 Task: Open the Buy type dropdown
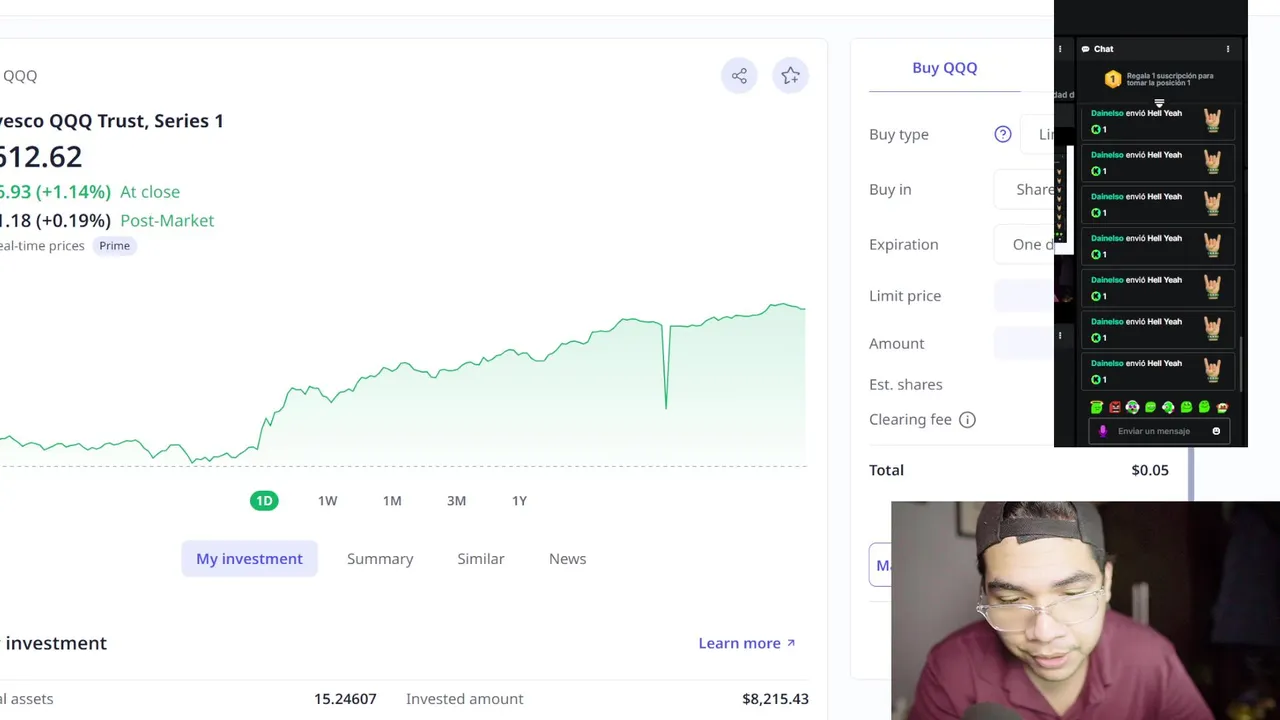coord(1037,134)
